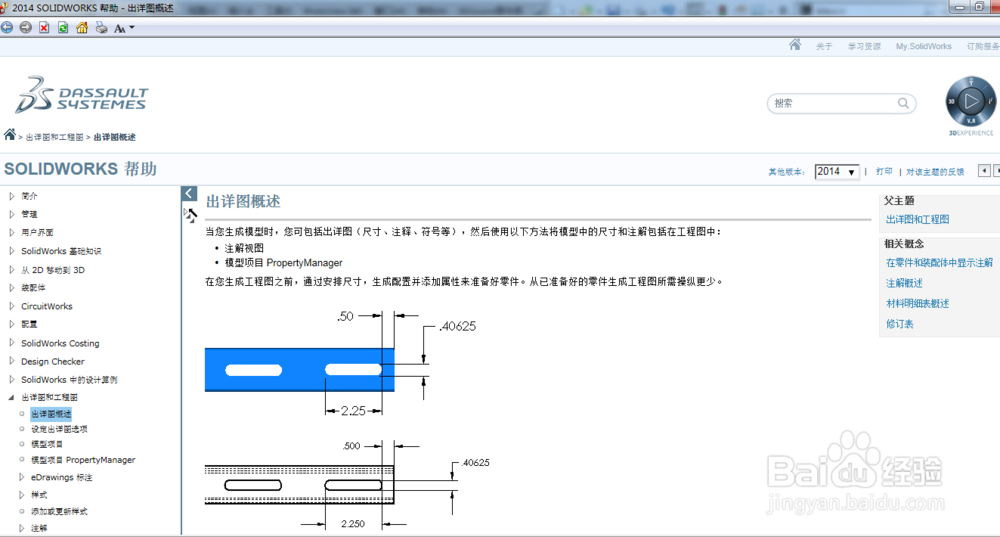Open the 注解概述 related link
1000x537 pixels.
click(904, 283)
